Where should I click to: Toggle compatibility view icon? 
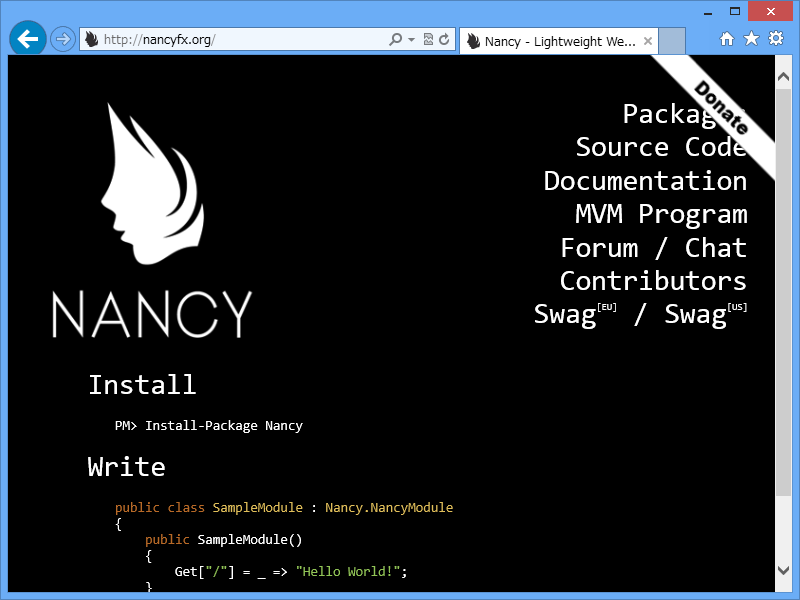[x=429, y=39]
